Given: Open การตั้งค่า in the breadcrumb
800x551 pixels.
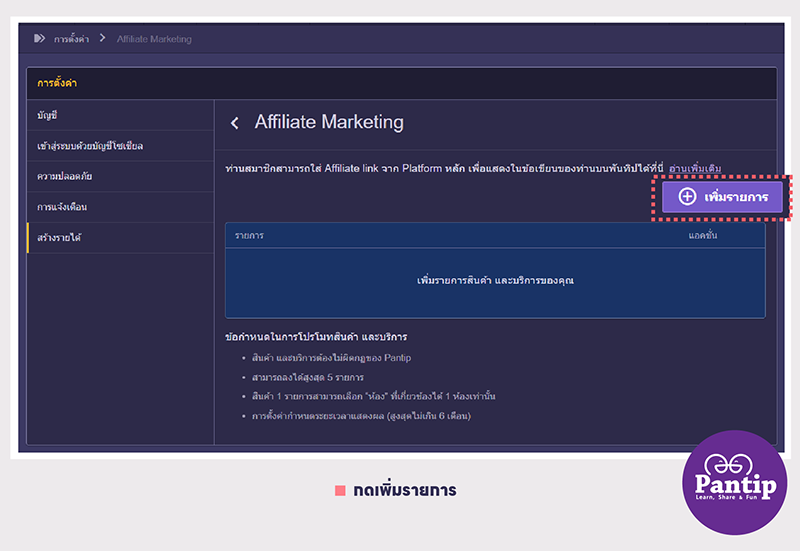Looking at the screenshot, I should tap(71, 39).
